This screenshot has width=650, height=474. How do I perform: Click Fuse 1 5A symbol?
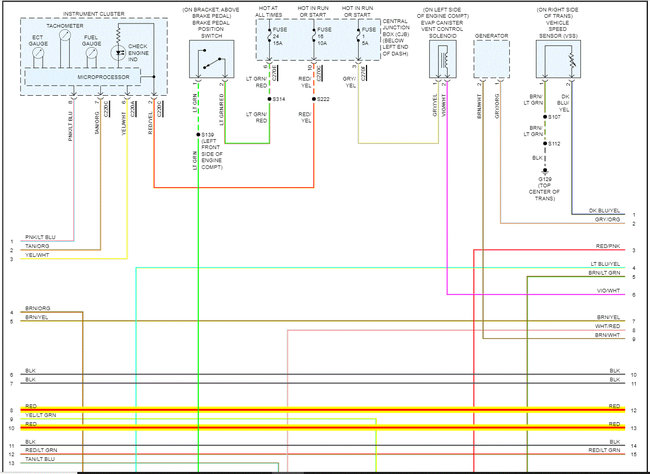click(x=359, y=37)
